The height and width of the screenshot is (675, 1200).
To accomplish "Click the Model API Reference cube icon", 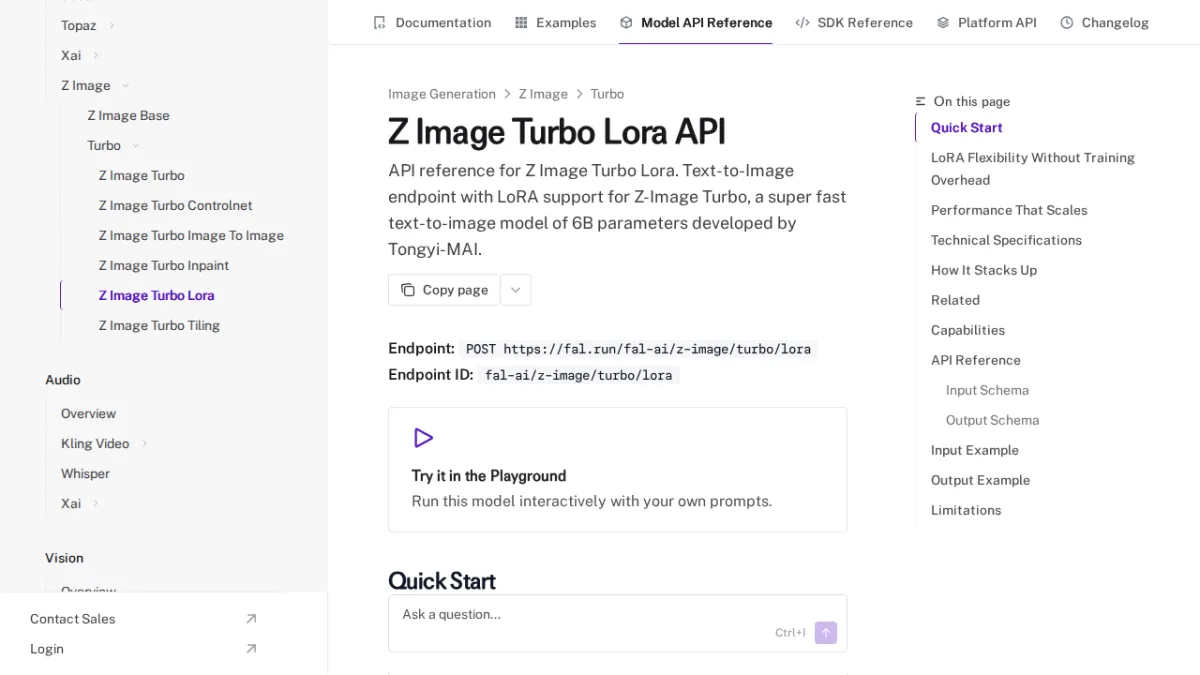I will 626,22.
